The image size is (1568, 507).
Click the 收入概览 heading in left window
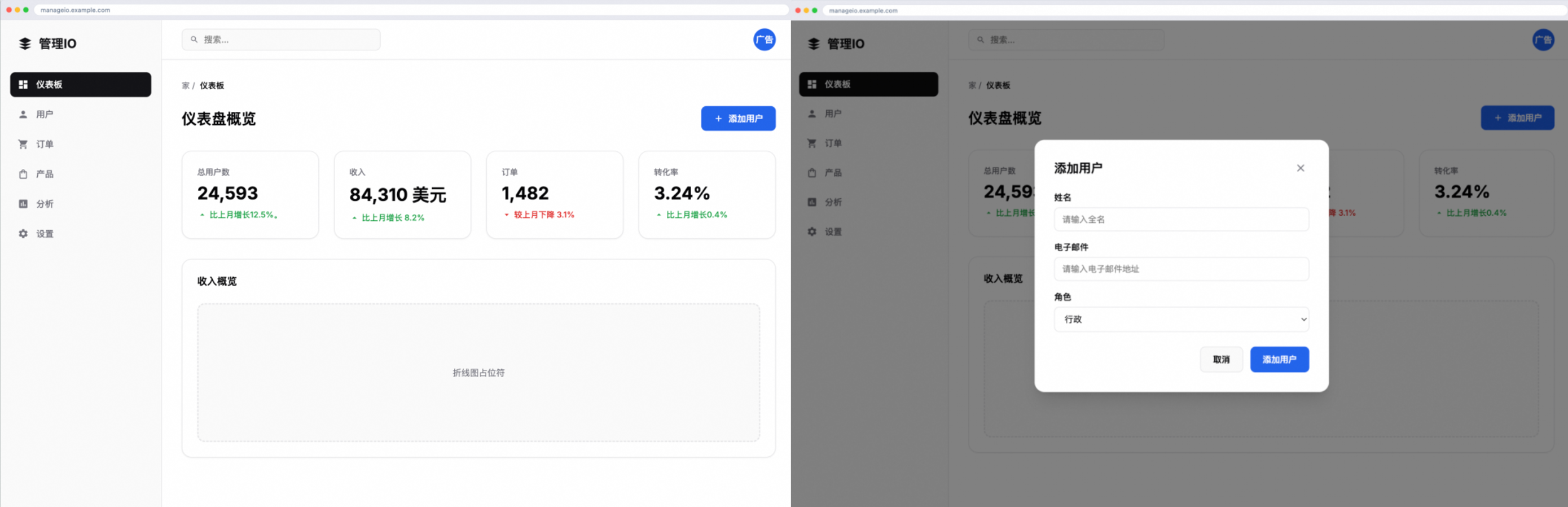tap(217, 281)
